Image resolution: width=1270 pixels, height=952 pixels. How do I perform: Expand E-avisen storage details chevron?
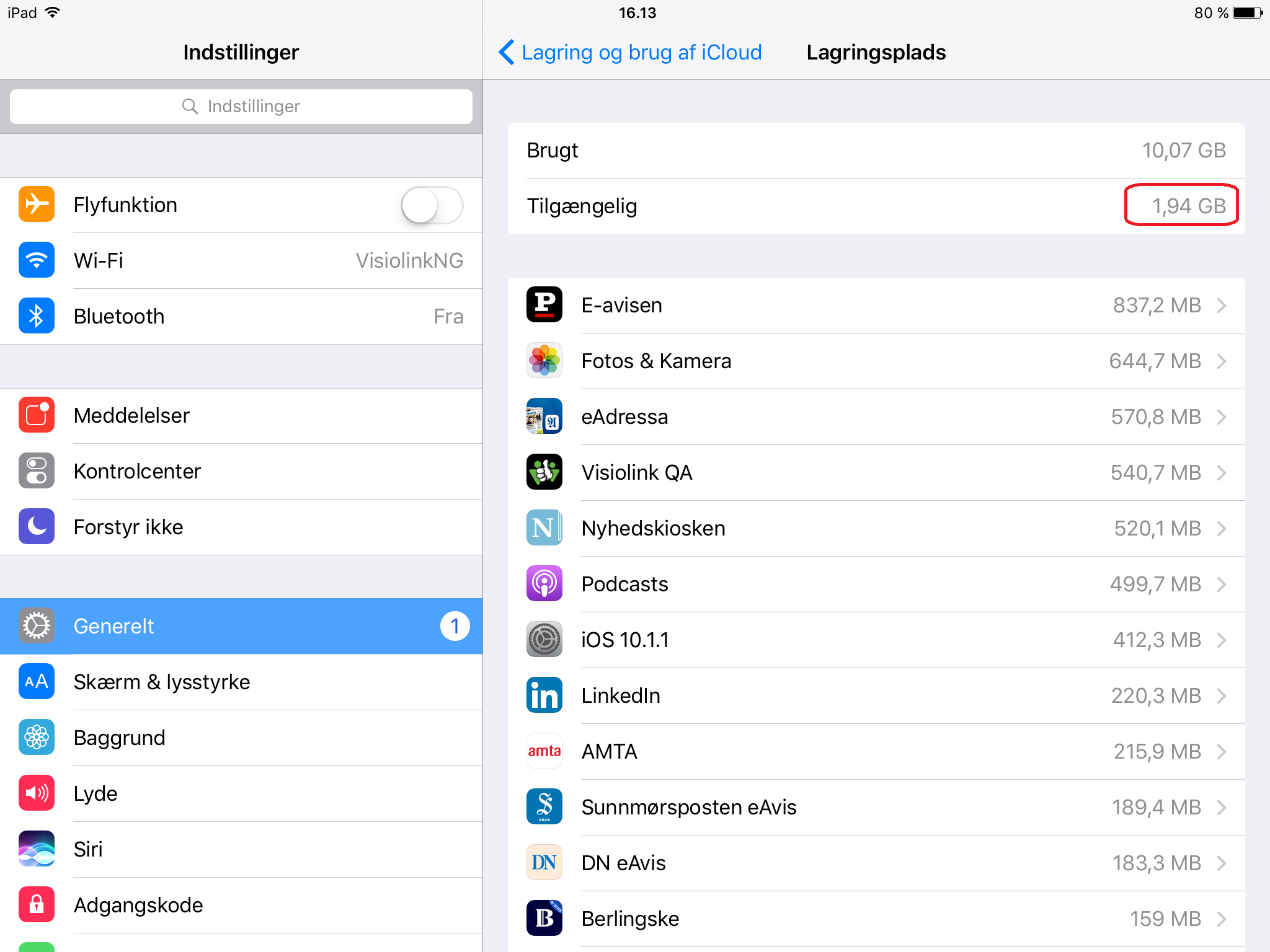[x=1222, y=306]
